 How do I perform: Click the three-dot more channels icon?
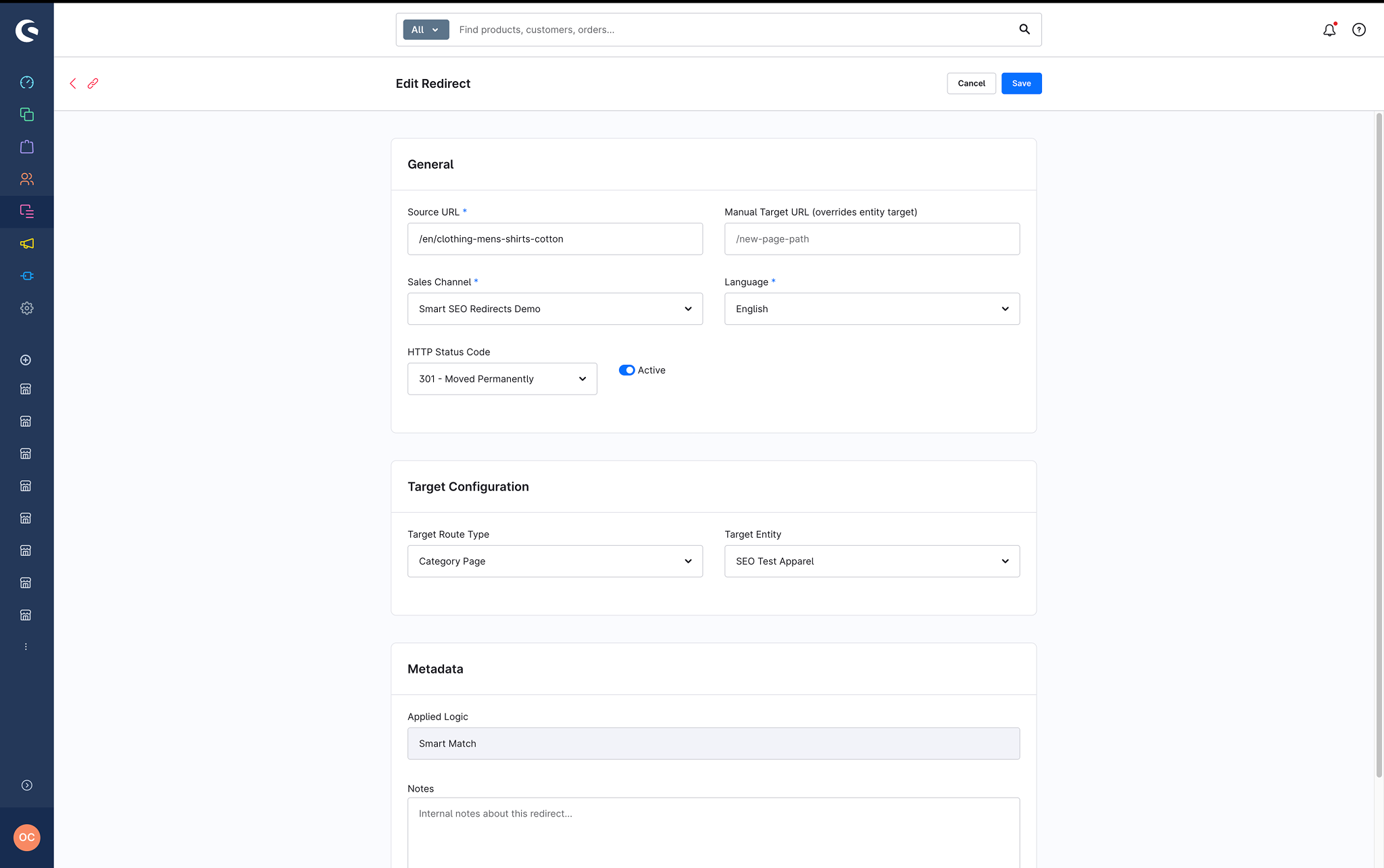[26, 647]
